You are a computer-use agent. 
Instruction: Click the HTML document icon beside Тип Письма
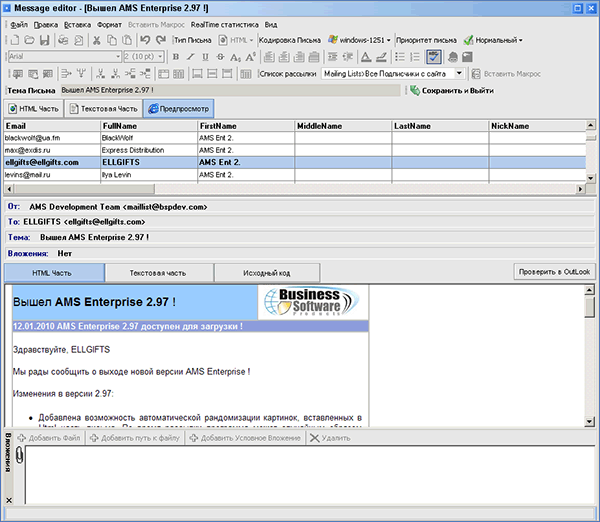(223, 40)
